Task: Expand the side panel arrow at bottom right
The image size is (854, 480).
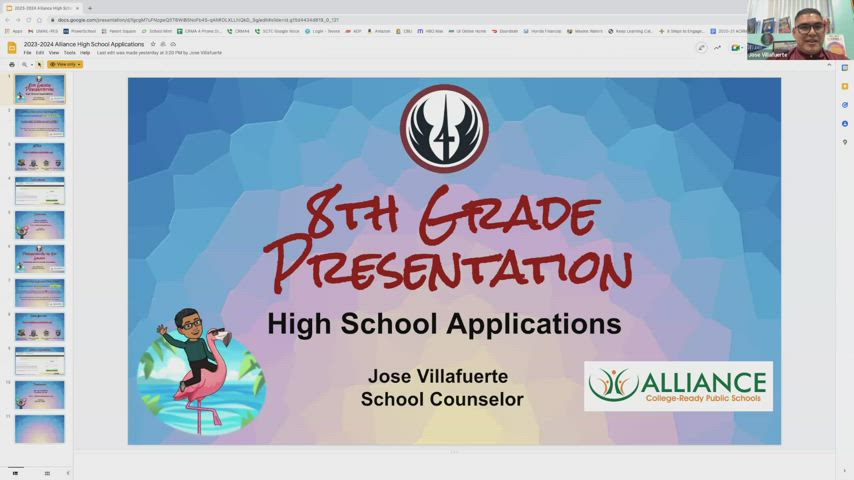Action: [x=845, y=470]
